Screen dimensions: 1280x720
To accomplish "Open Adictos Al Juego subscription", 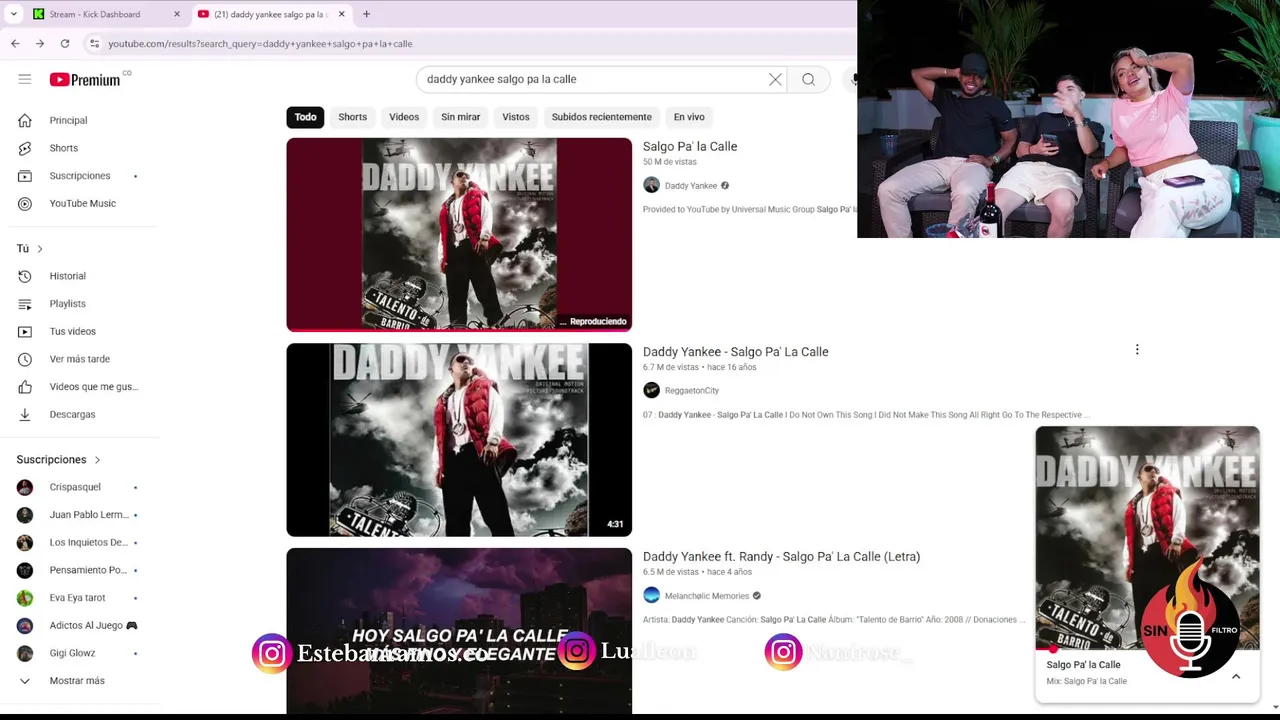I will click(x=78, y=625).
